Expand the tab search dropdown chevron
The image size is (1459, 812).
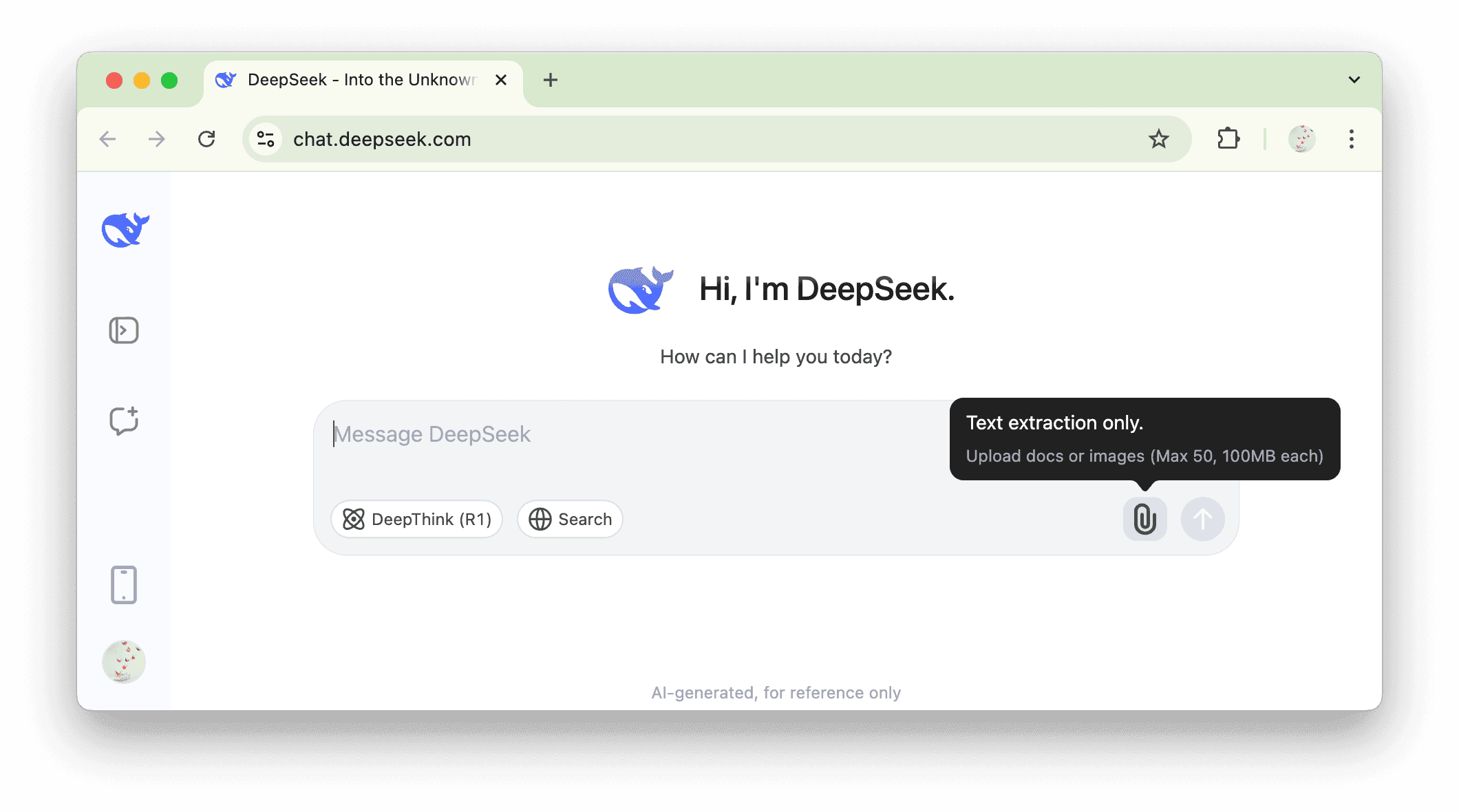(x=1354, y=80)
